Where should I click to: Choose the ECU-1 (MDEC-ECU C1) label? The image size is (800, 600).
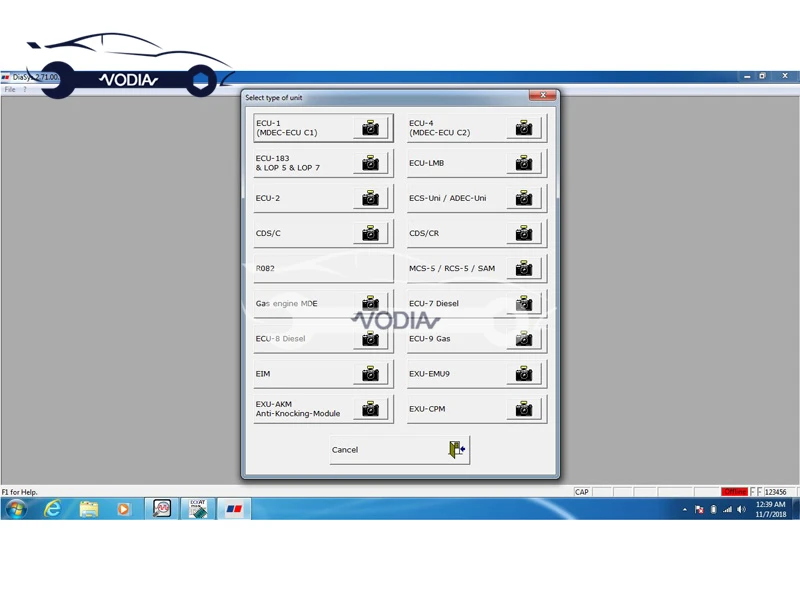pyautogui.click(x=287, y=128)
